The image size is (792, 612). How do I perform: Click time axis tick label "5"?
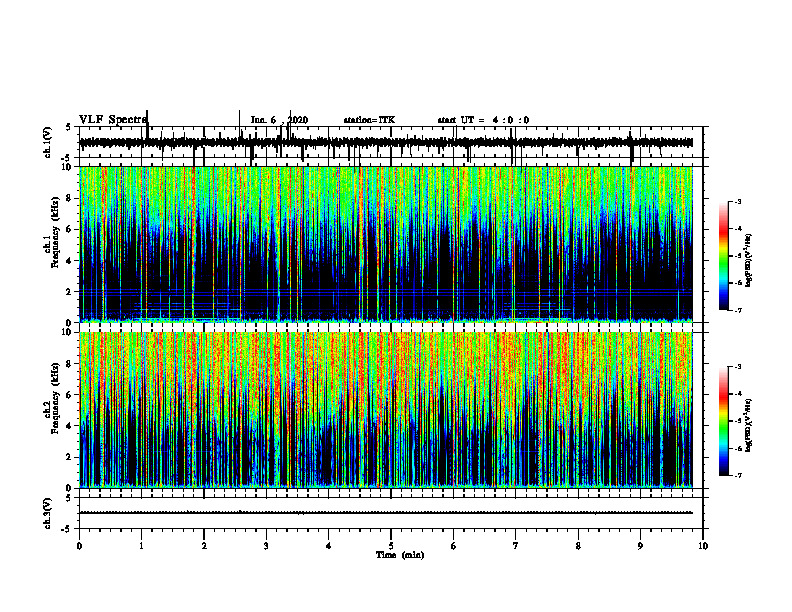391,546
